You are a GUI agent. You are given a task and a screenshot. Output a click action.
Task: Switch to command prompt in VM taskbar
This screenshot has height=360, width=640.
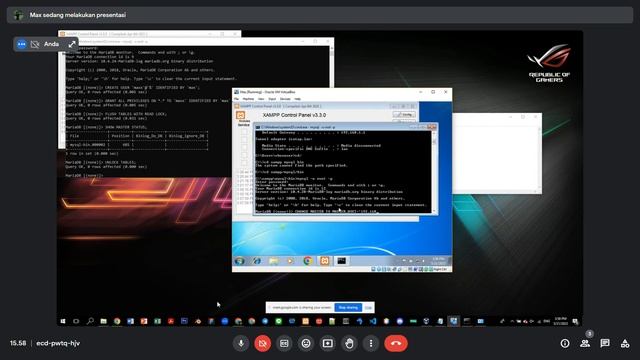(342, 261)
